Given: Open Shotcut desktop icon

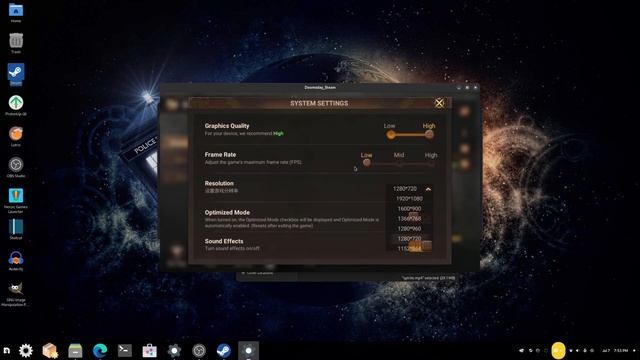Looking at the screenshot, I should coord(16,229).
